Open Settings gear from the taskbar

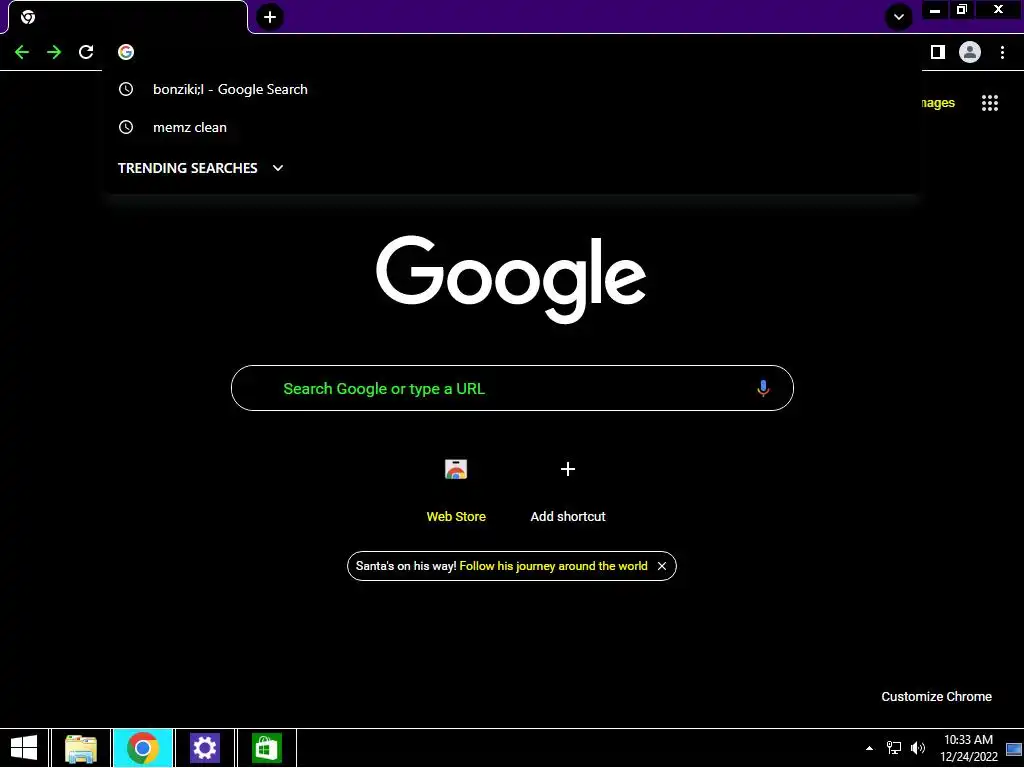tap(204, 748)
